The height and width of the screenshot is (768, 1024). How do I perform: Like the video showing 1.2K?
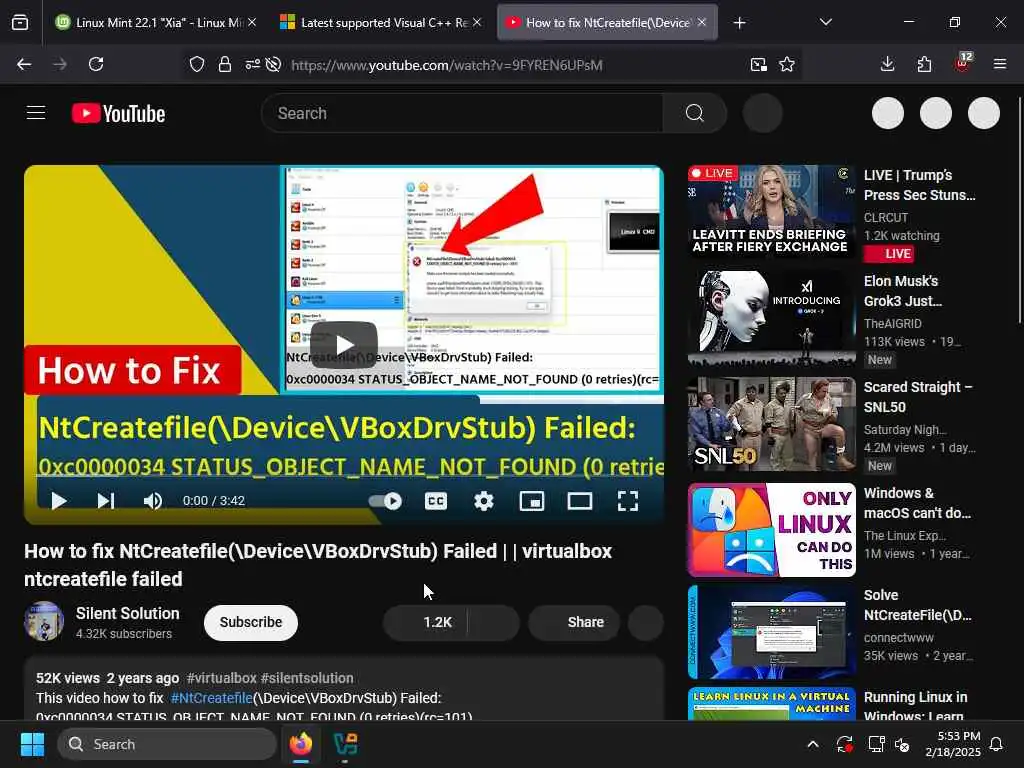click(x=426, y=622)
